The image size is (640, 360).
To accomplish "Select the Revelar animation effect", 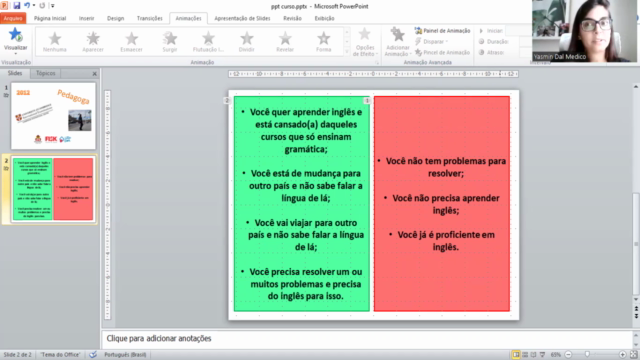I will 285,42.
